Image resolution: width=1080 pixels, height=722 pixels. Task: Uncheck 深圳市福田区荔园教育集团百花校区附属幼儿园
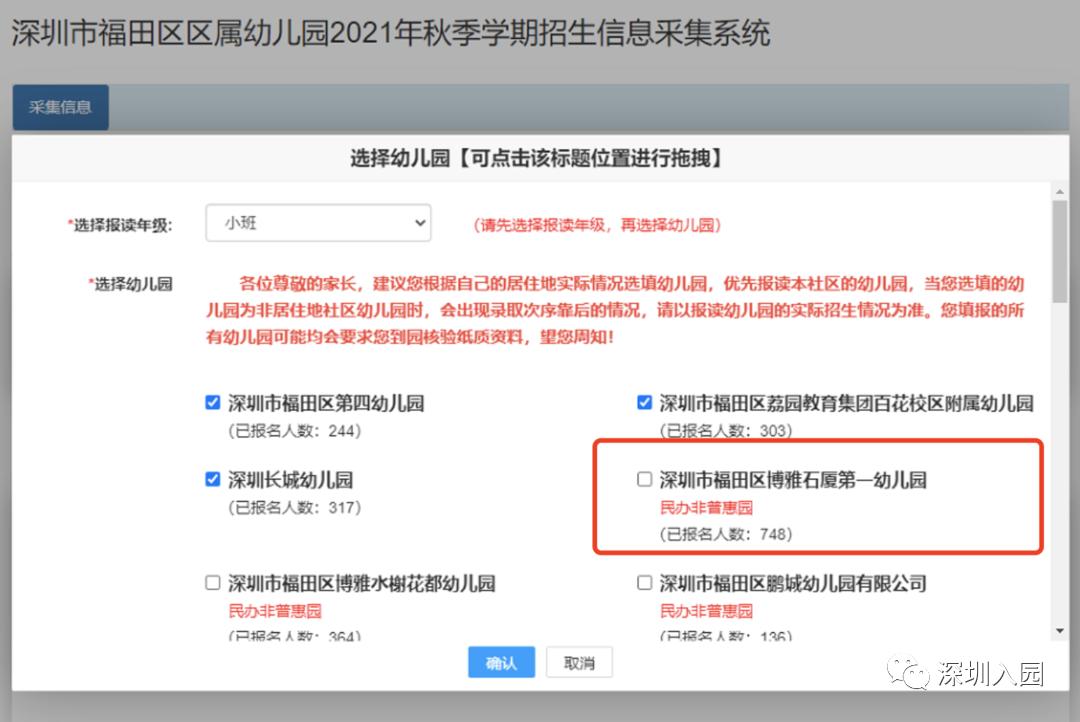pyautogui.click(x=644, y=401)
